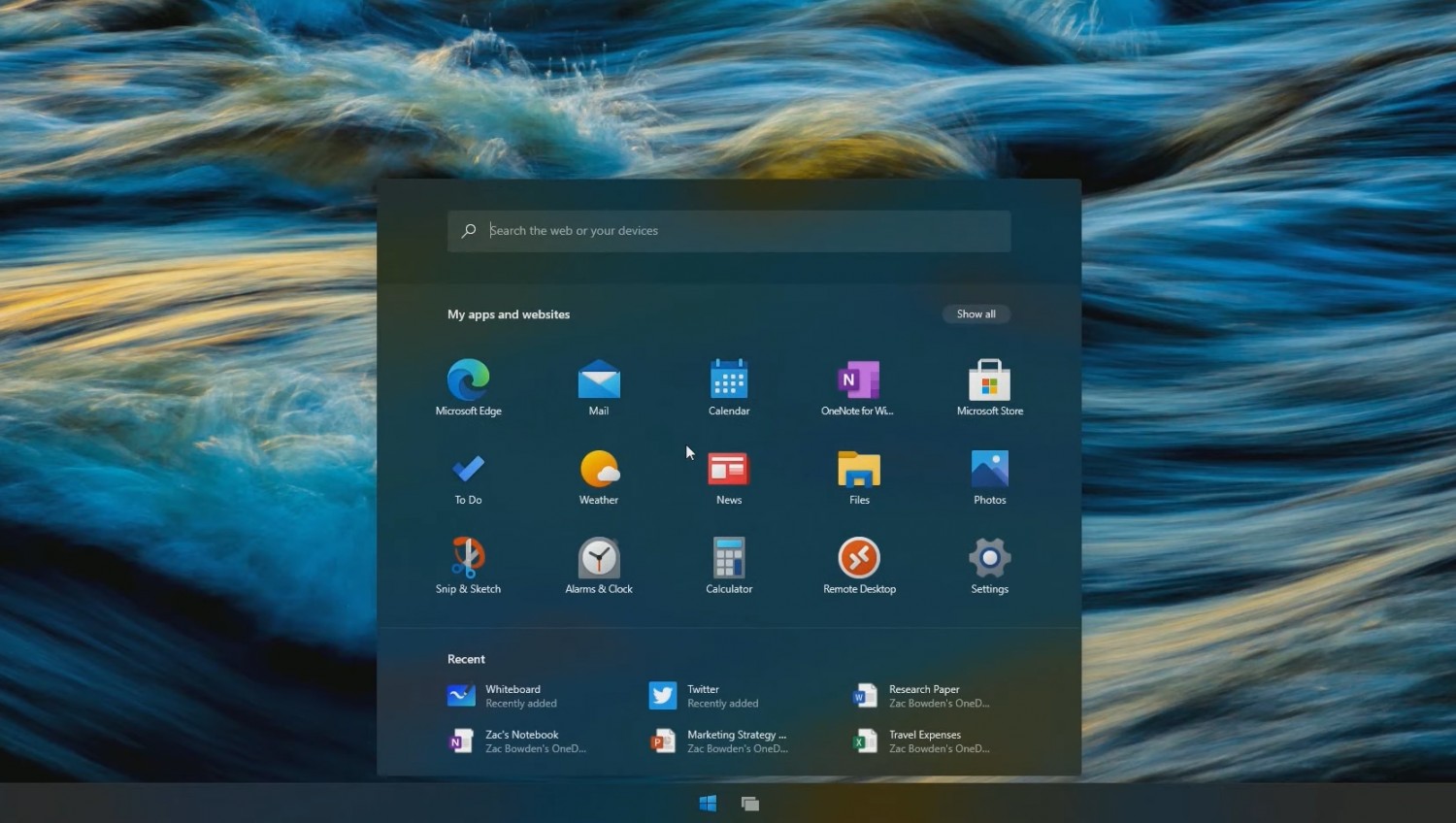Open recently added Whiteboard
Screen dimensions: 1456x823
(503, 696)
